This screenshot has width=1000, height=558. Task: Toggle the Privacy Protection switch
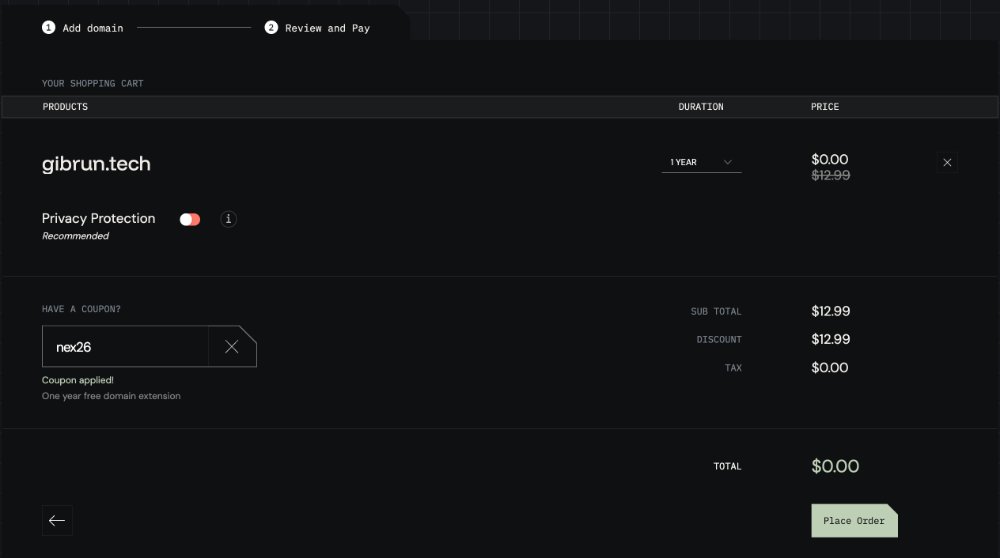pos(190,219)
